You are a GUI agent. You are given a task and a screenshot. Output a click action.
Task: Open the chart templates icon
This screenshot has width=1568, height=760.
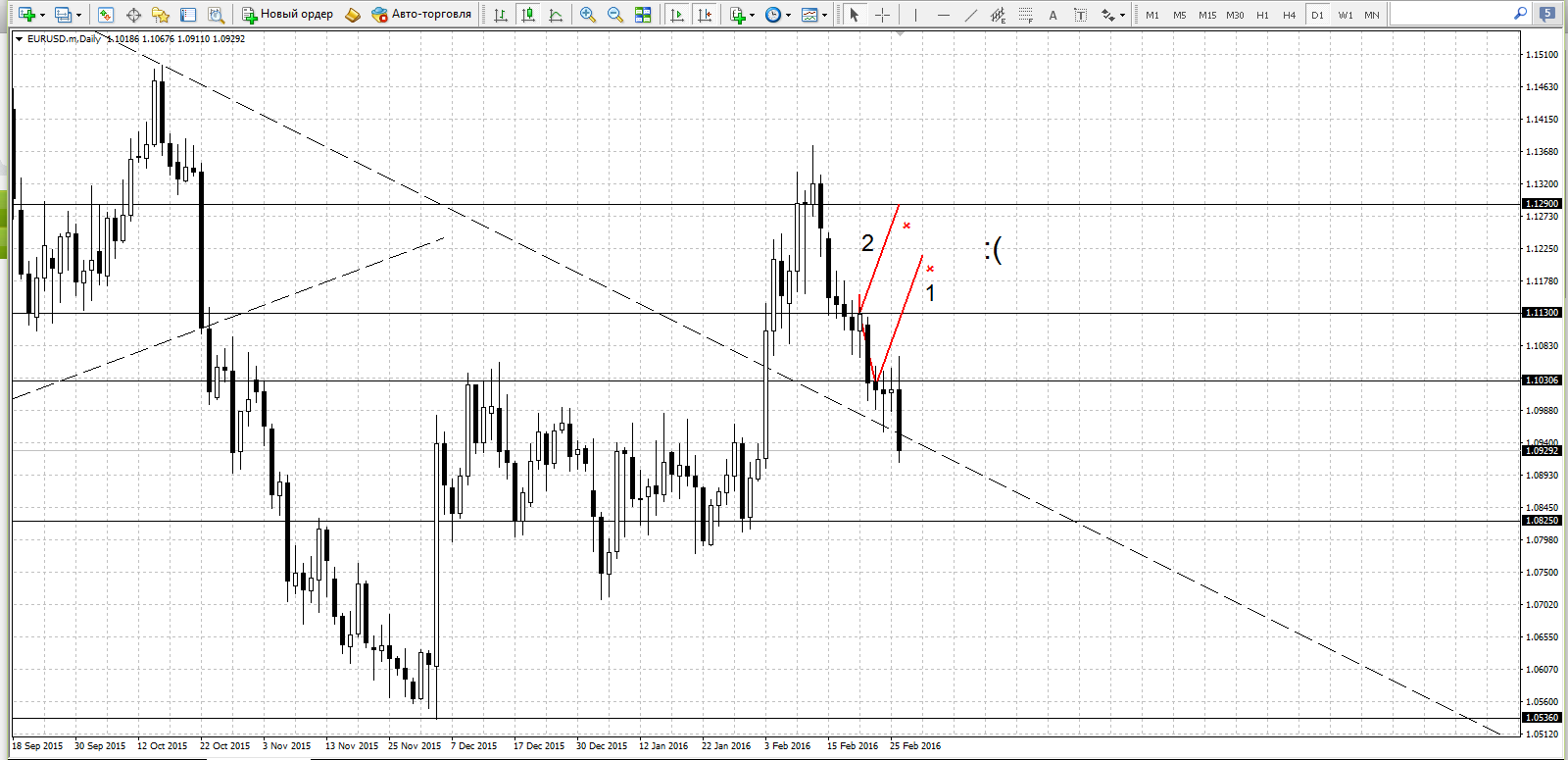coord(809,15)
